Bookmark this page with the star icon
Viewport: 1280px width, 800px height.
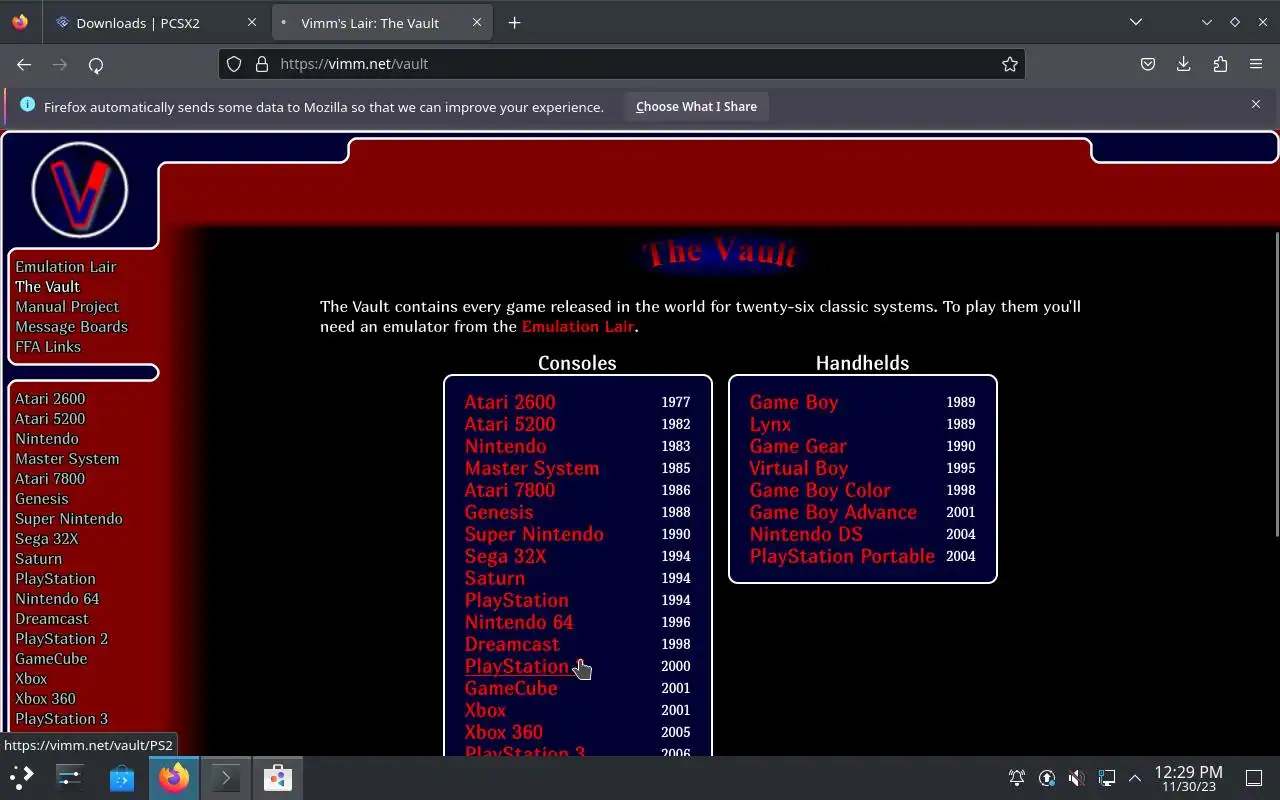tap(1010, 64)
